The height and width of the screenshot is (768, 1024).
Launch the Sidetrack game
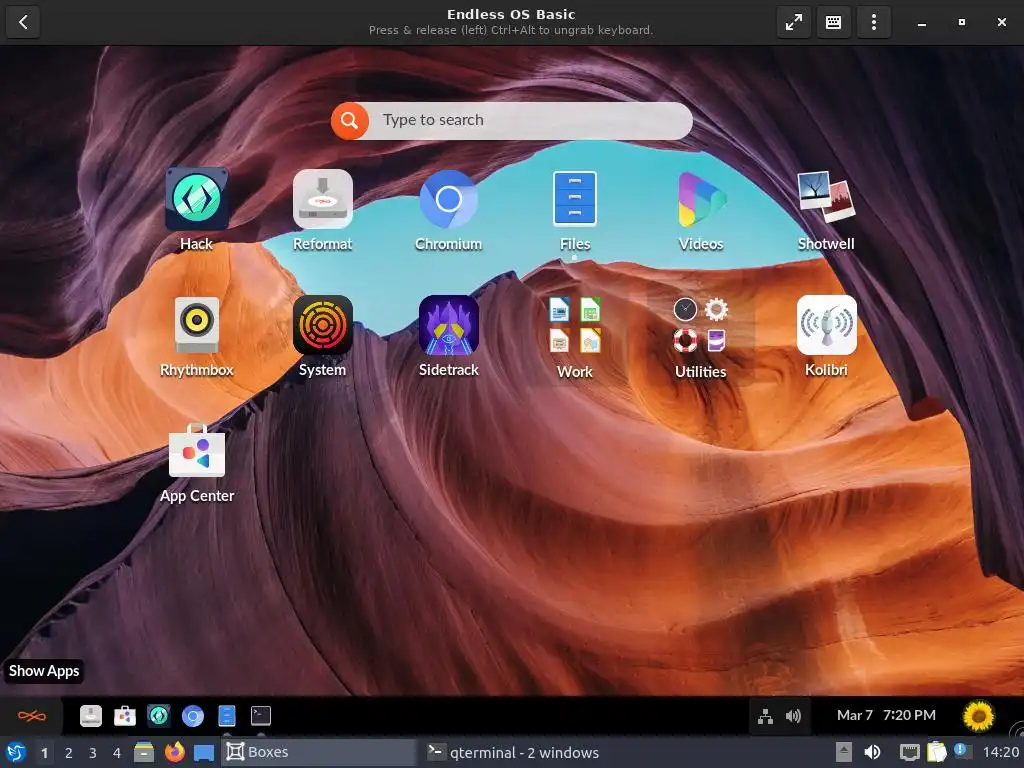tap(449, 325)
